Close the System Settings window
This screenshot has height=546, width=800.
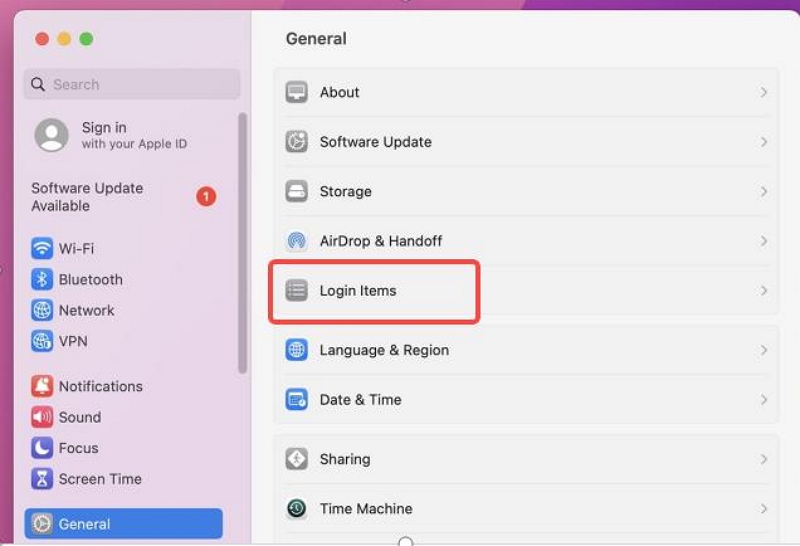click(42, 39)
